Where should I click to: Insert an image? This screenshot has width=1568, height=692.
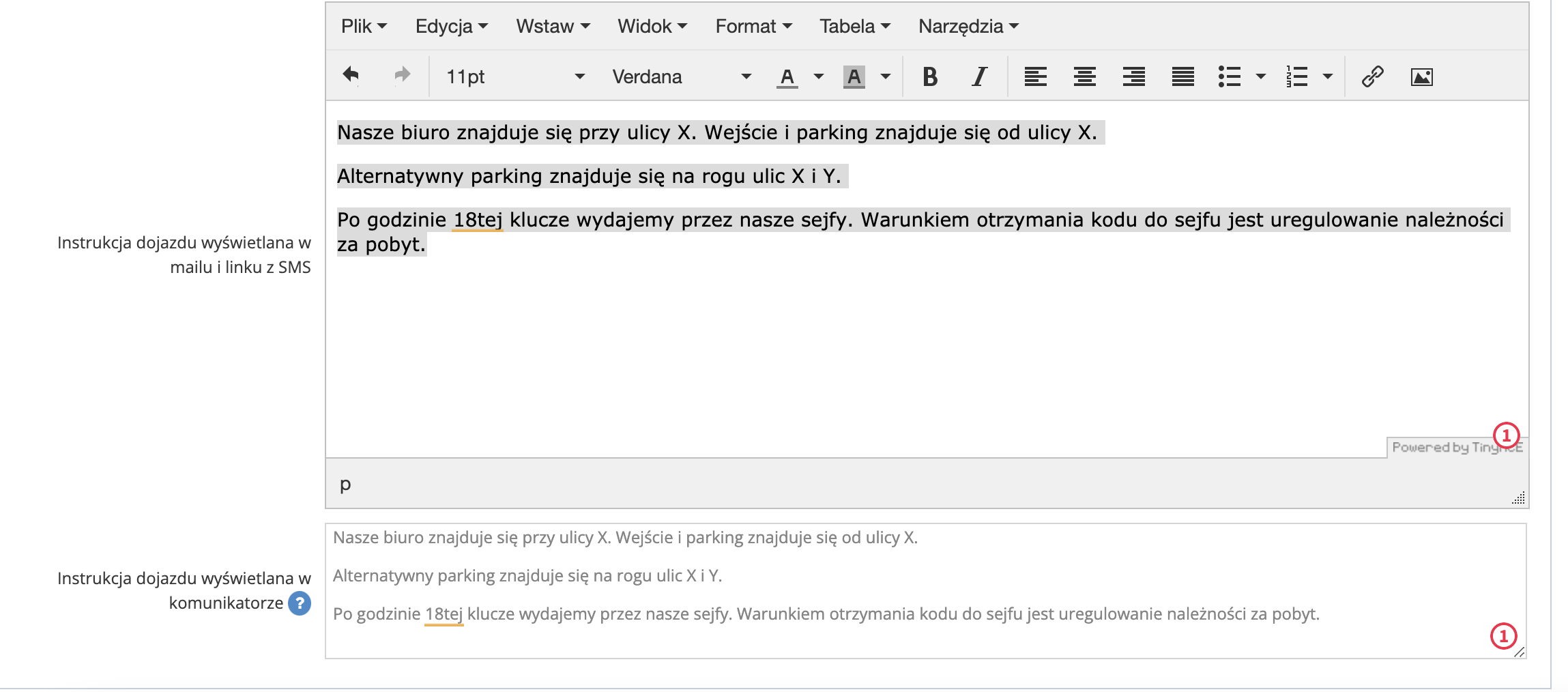tap(1421, 76)
